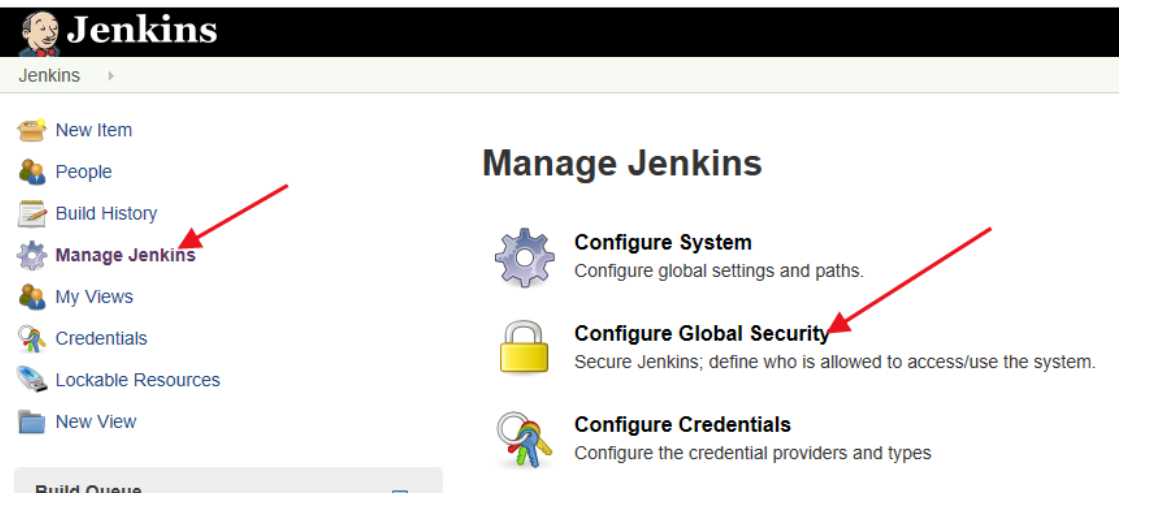This screenshot has height=508, width=1163.
Task: Click the My Views icon
Action: point(32,297)
